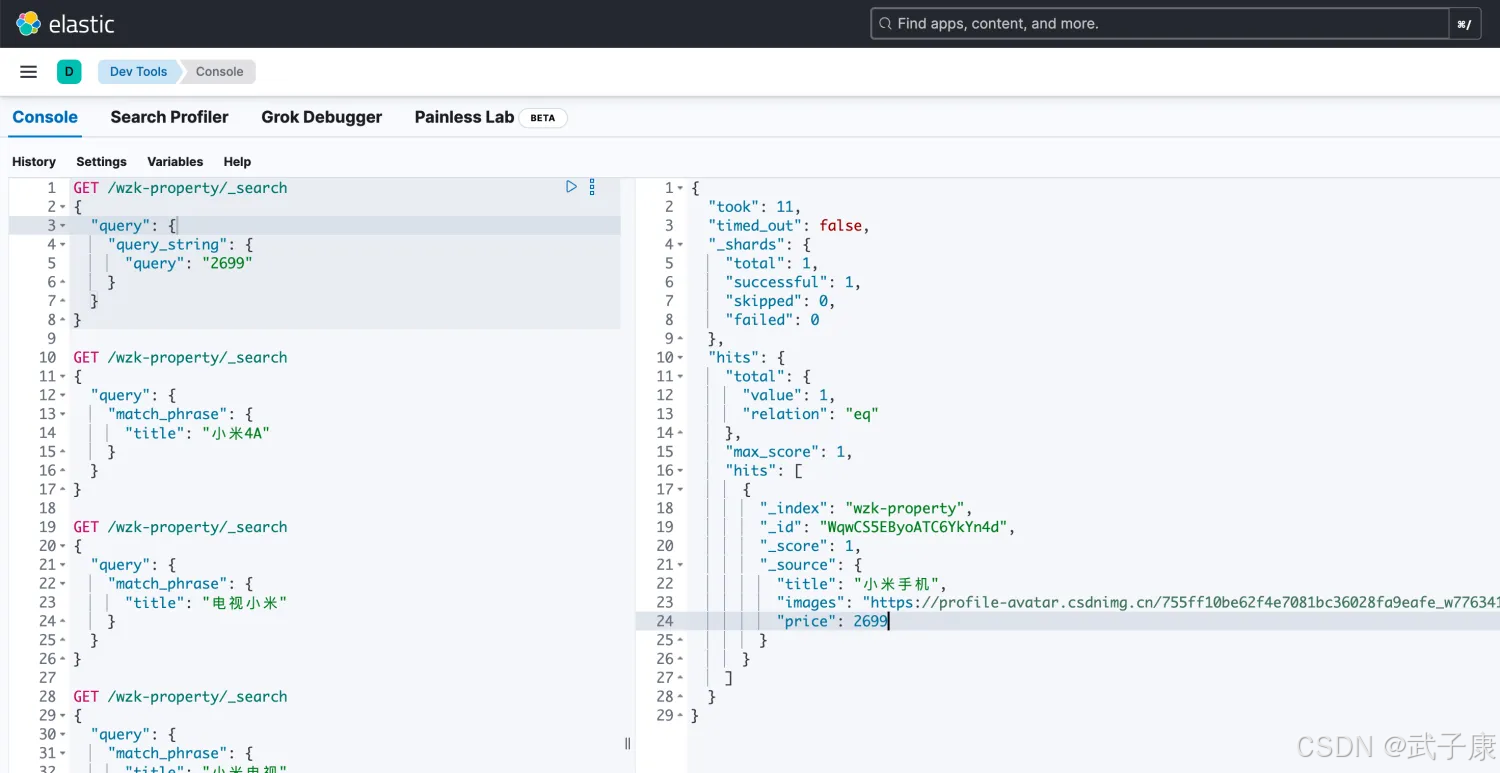1500x773 pixels.
Task: Click the green D space avatar
Action: (x=69, y=72)
